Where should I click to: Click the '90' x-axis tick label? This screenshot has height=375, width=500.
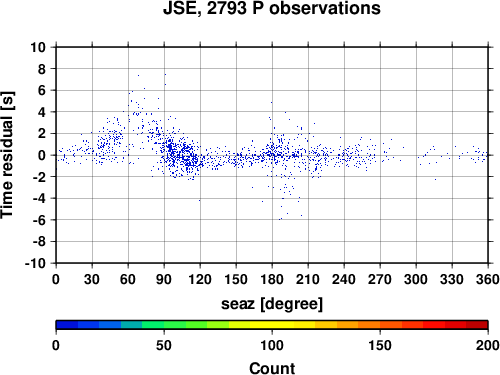click(164, 279)
